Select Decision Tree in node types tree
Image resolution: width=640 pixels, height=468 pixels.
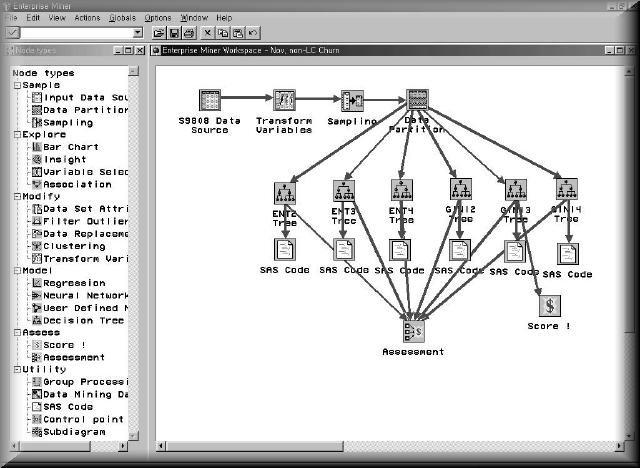pyautogui.click(x=78, y=320)
